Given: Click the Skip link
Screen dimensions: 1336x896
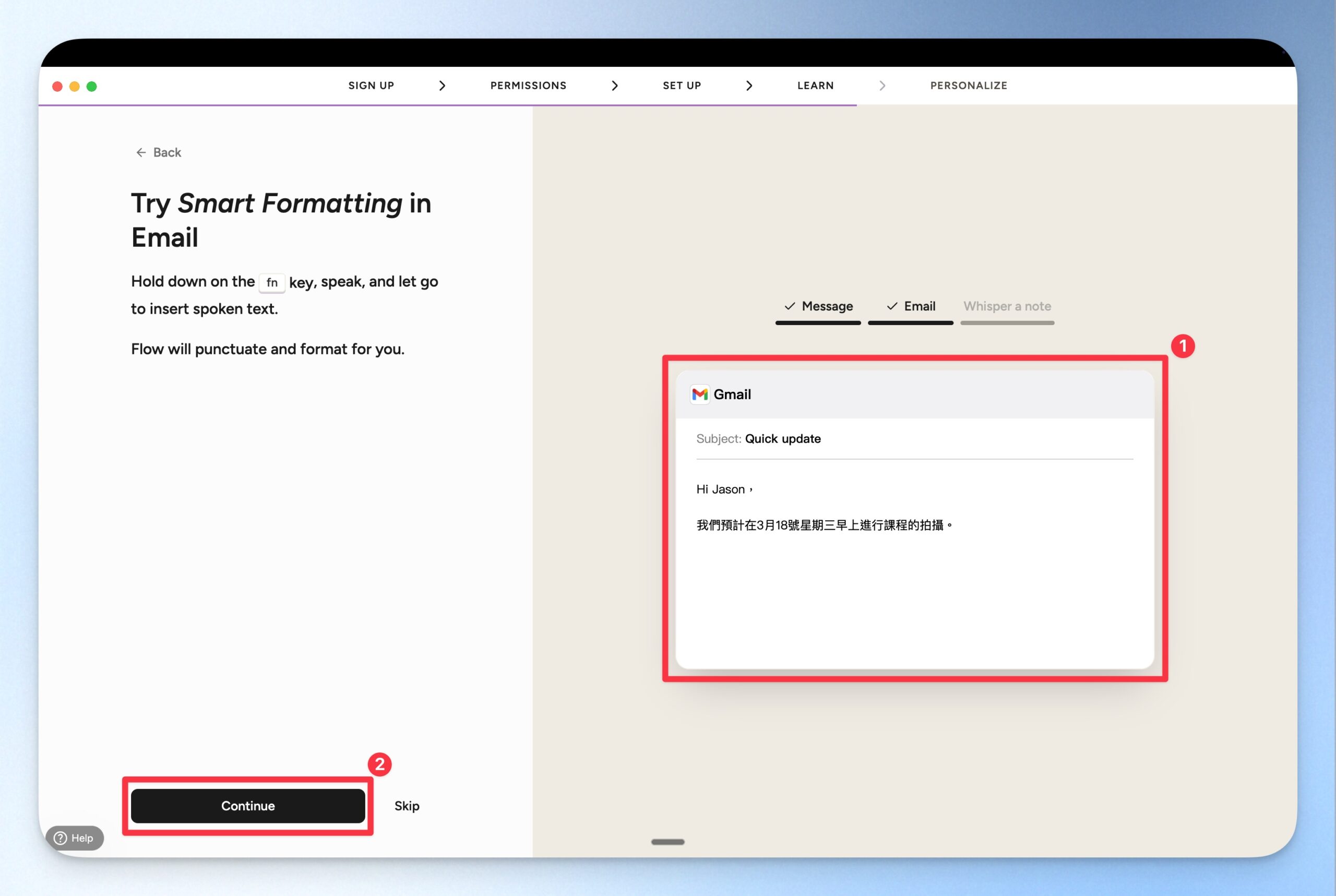Looking at the screenshot, I should pyautogui.click(x=407, y=806).
